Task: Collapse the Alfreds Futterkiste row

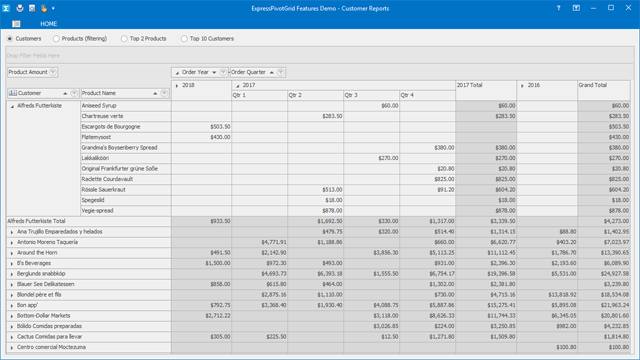Action: click(12, 106)
